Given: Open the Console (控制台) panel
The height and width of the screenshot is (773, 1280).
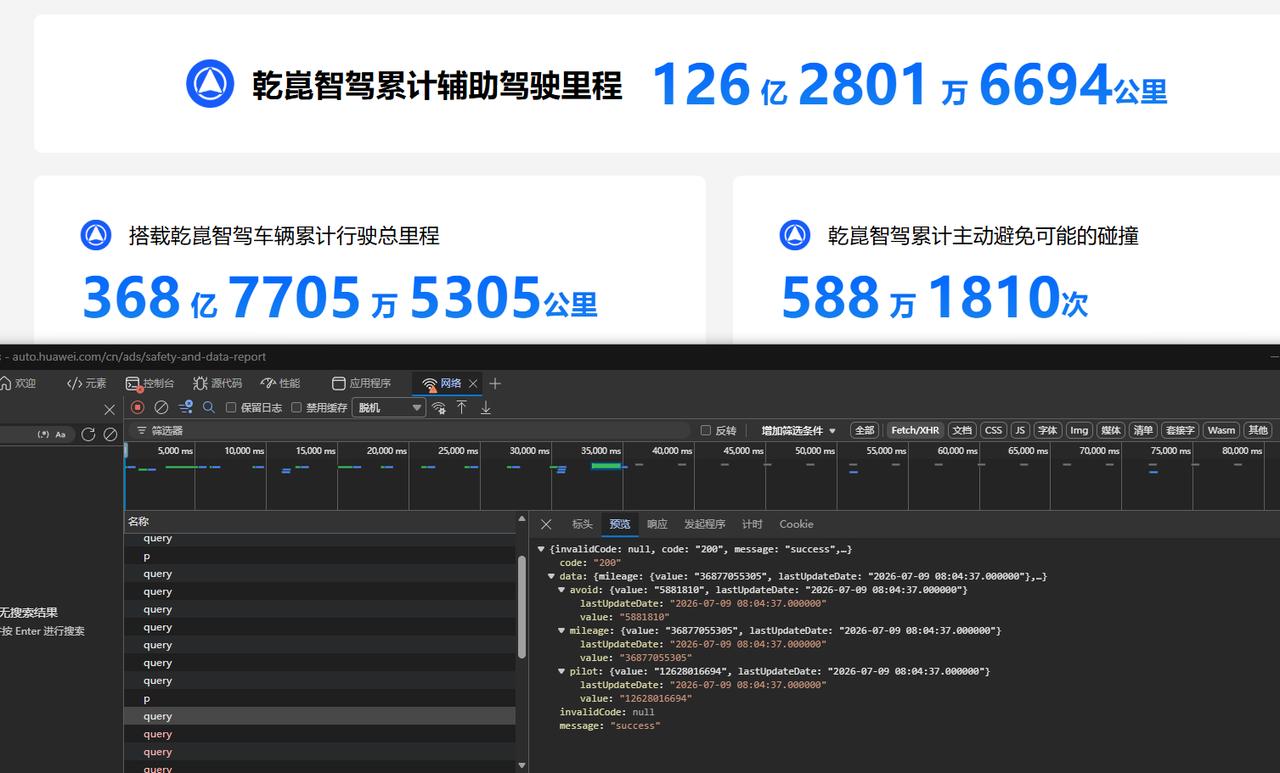Looking at the screenshot, I should 150,383.
